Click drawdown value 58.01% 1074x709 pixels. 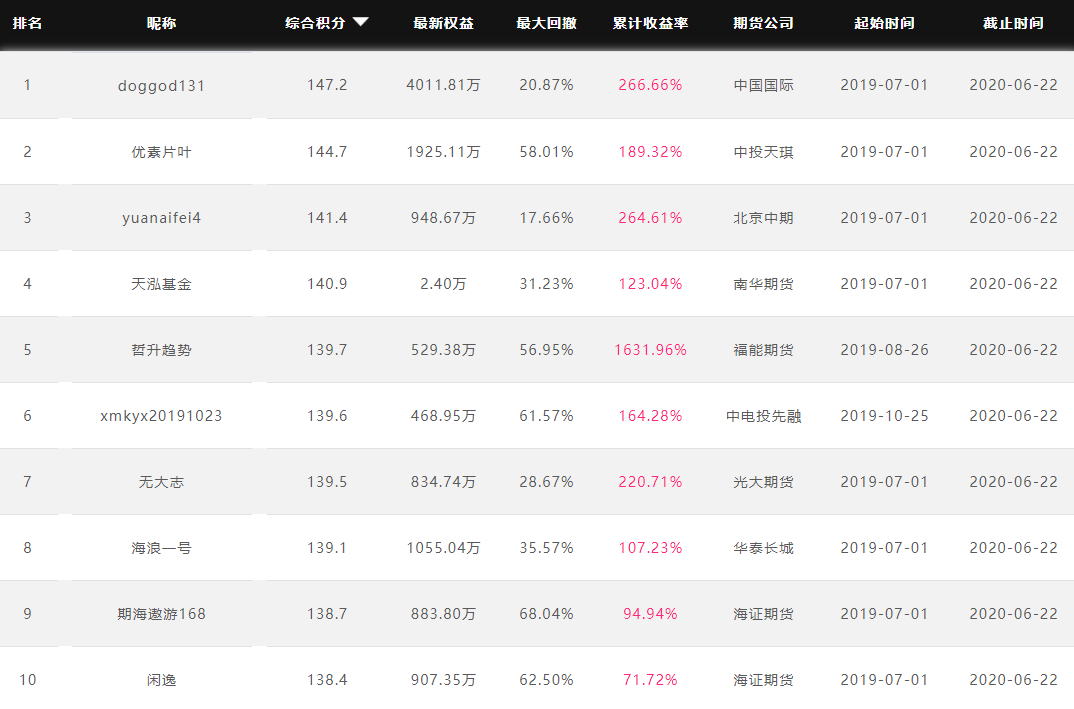546,151
